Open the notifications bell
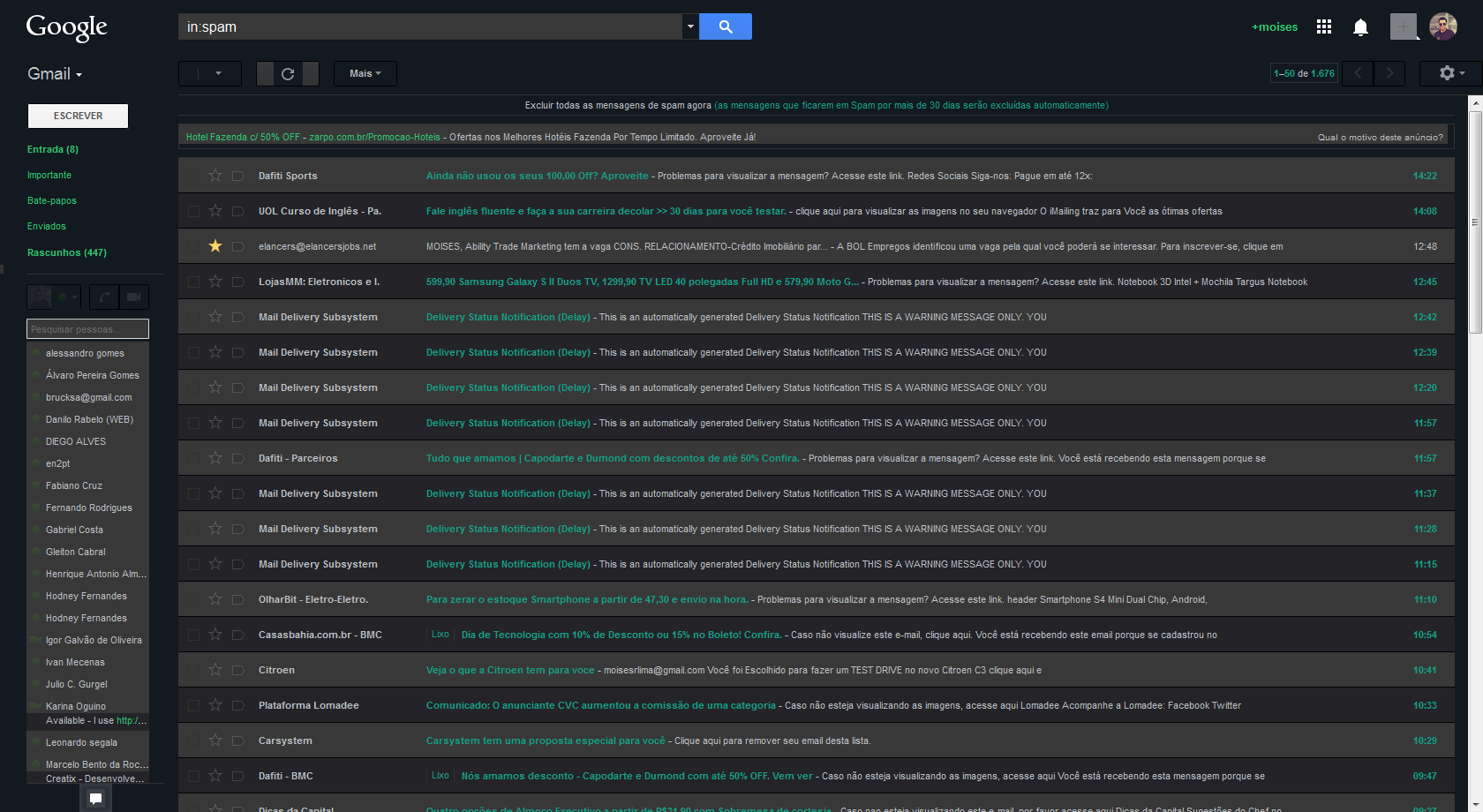Viewport: 1483px width, 812px height. click(1360, 26)
